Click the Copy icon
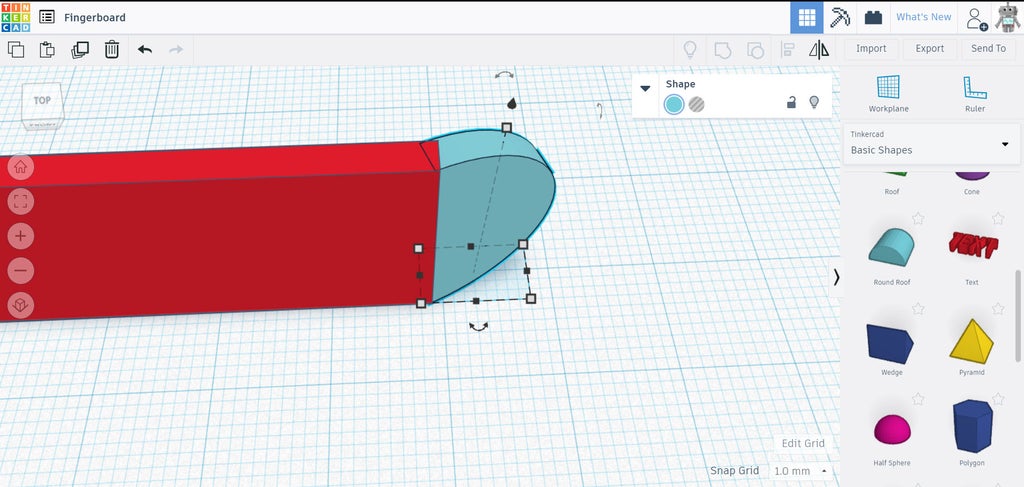Viewport: 1024px width, 487px height. coord(16,50)
